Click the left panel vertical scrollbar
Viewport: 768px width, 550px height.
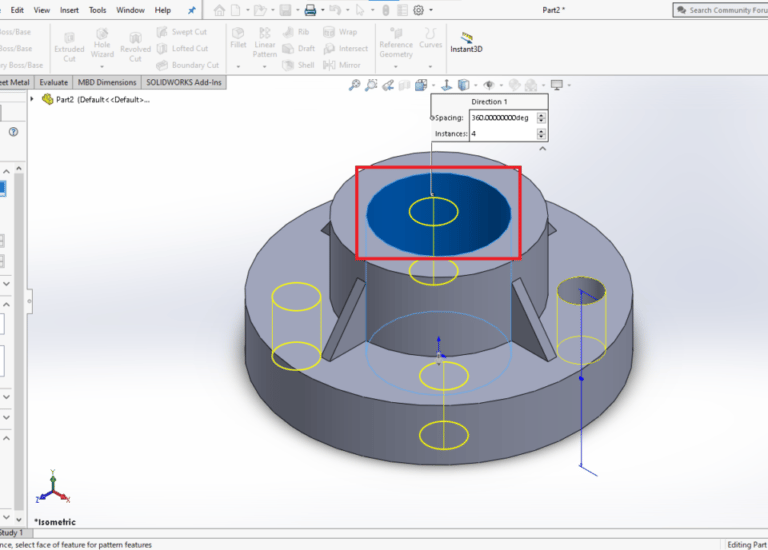tap(19, 343)
